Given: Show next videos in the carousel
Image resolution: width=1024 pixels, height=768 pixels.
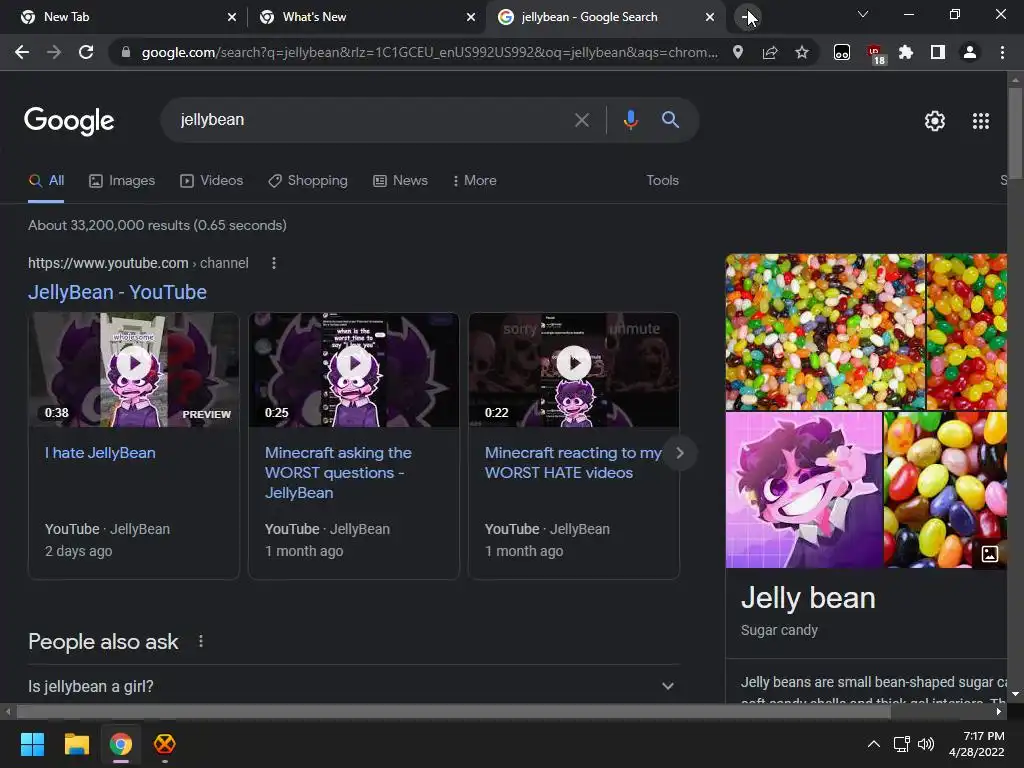Looking at the screenshot, I should (680, 453).
